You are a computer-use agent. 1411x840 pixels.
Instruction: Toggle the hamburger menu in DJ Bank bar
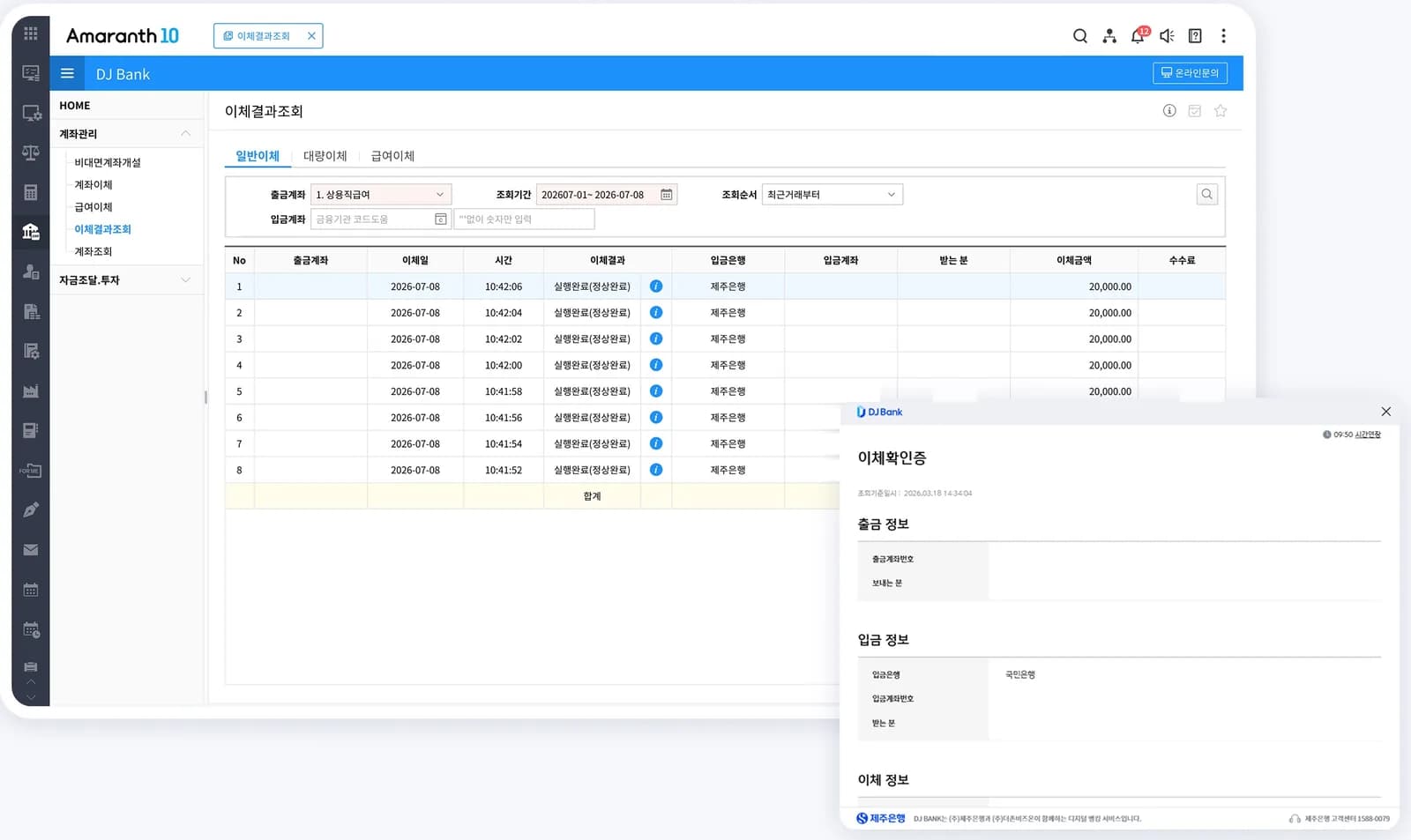pos(67,74)
